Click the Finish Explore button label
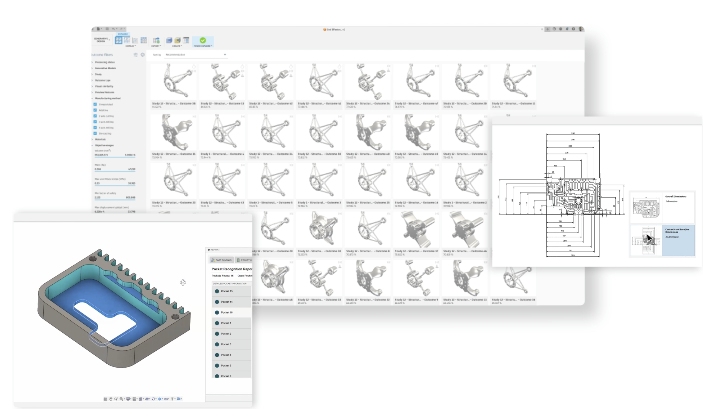Image resolution: width=705 pixels, height=412 pixels. [203, 46]
